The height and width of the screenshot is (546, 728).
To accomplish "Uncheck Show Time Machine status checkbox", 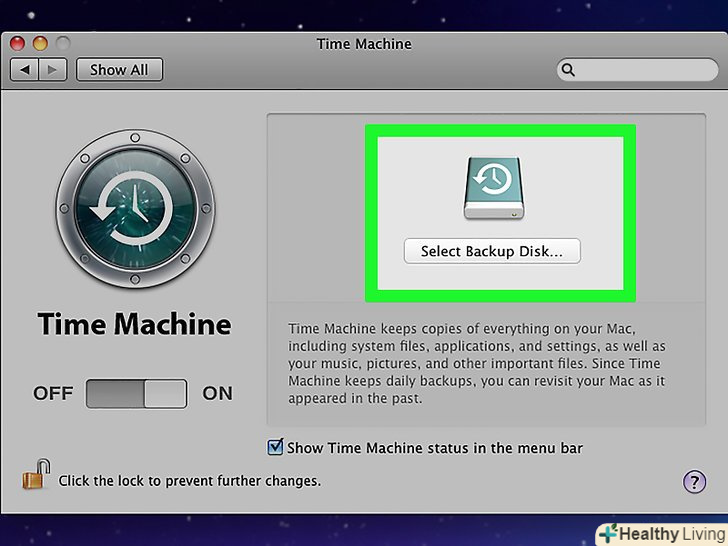I will click(x=275, y=447).
